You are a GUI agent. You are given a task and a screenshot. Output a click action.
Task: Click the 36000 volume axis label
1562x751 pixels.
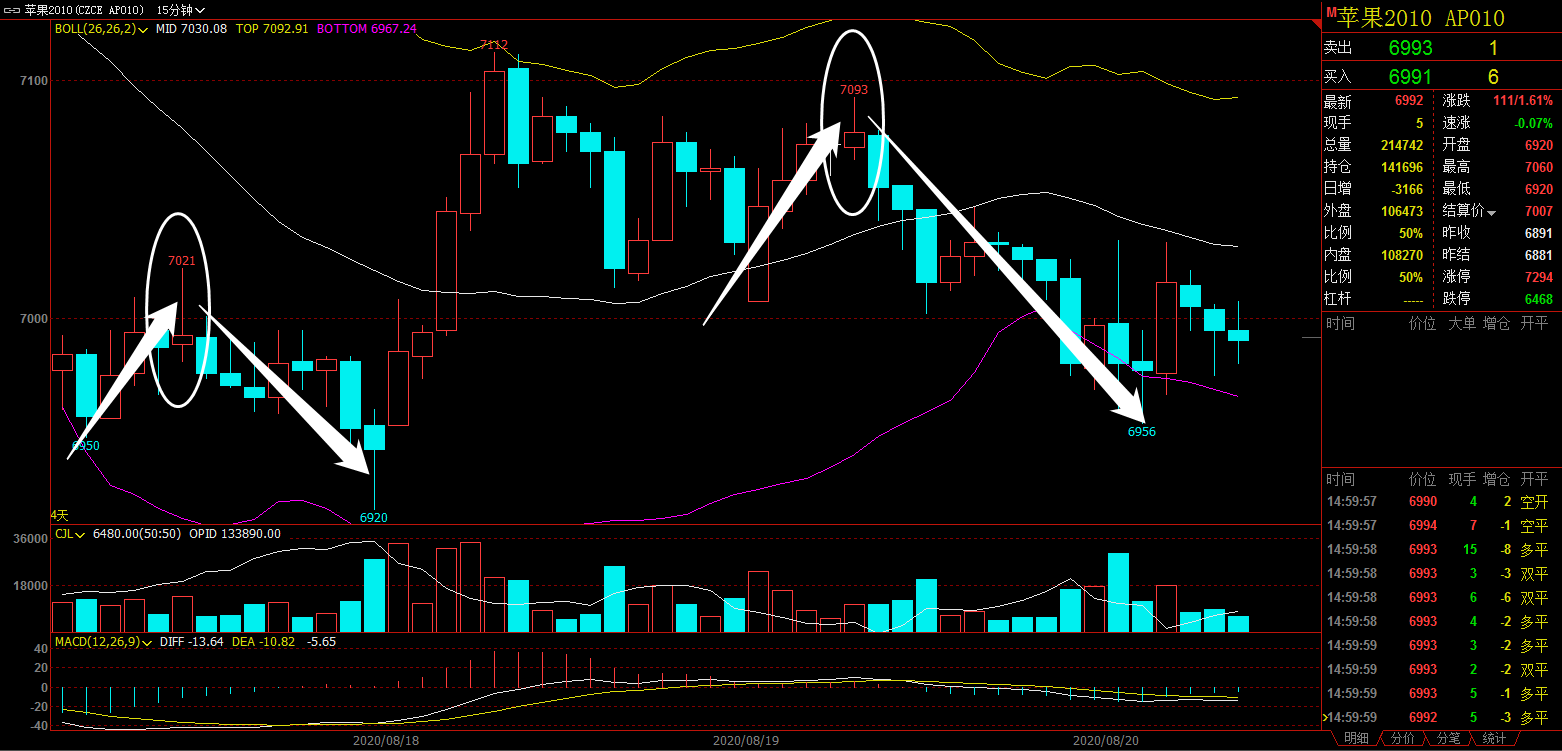pyautogui.click(x=32, y=539)
